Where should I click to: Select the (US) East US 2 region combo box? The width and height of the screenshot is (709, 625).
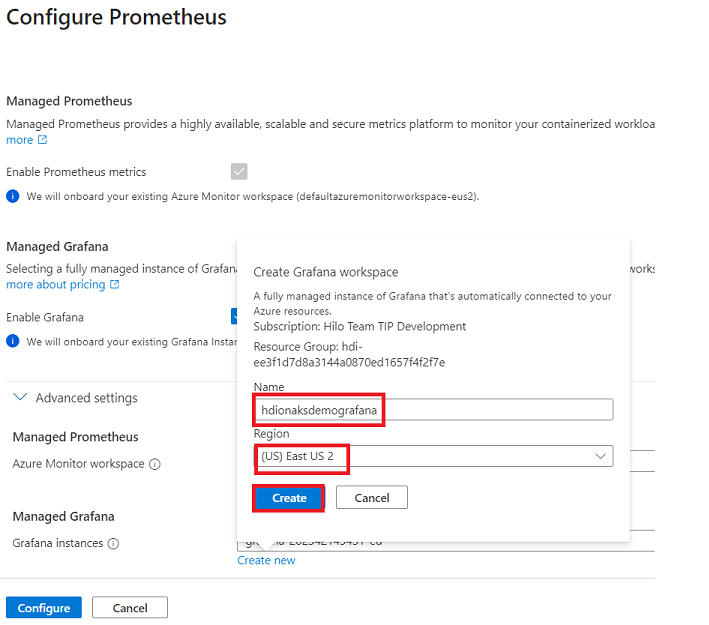(x=433, y=456)
